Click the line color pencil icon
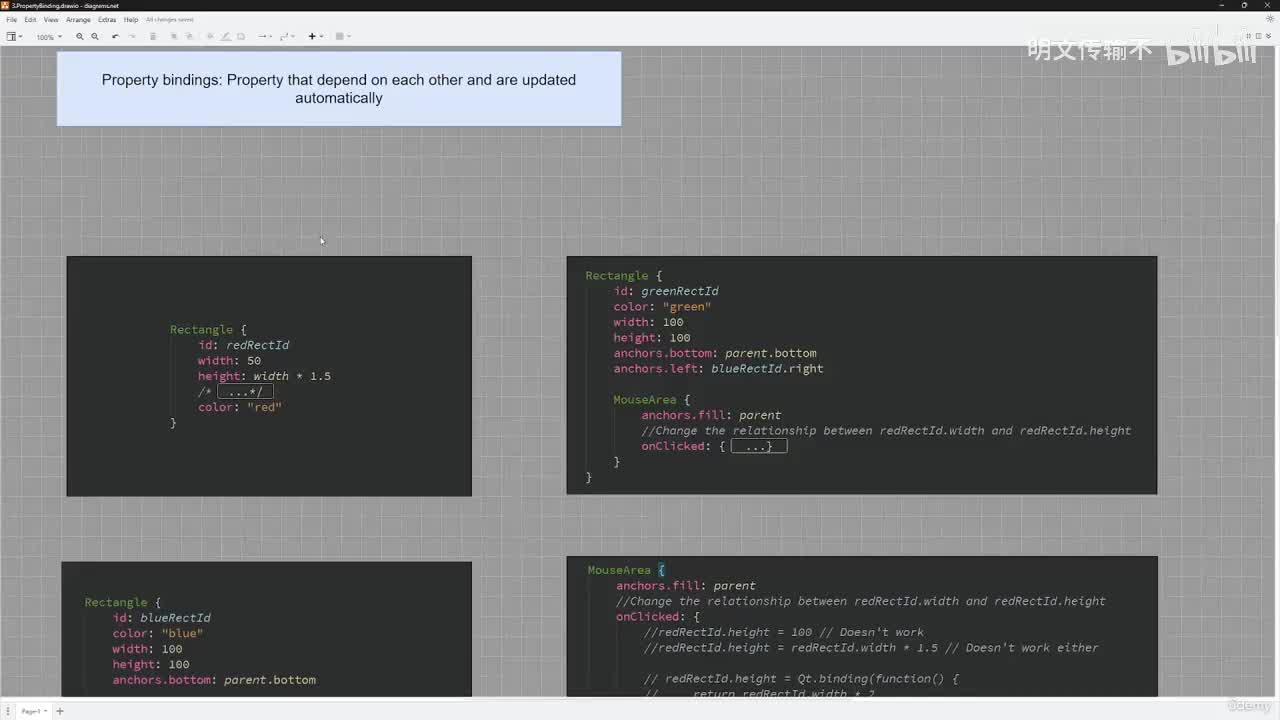This screenshot has height=720, width=1280. pos(225,37)
